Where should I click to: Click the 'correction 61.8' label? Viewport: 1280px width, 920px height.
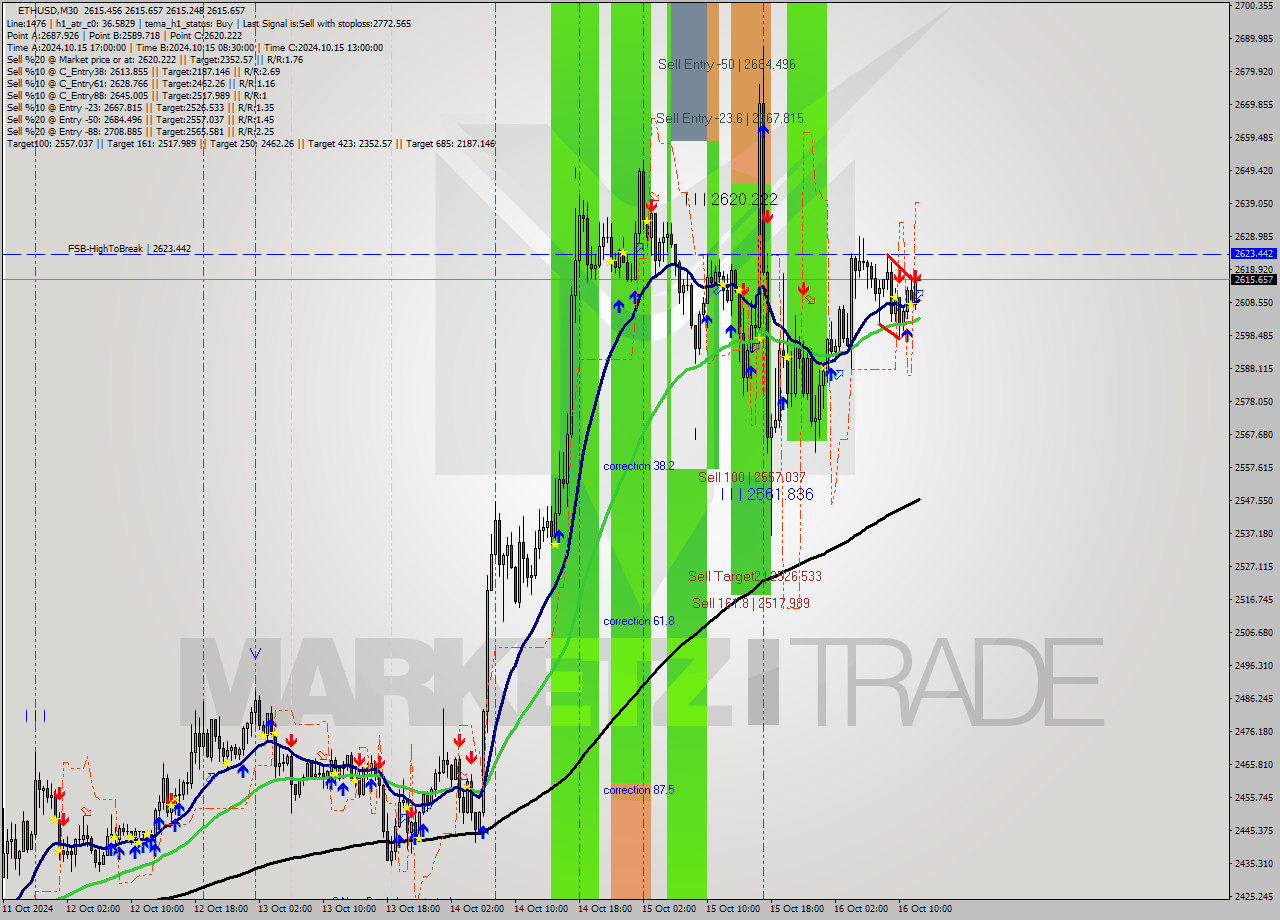tap(639, 621)
